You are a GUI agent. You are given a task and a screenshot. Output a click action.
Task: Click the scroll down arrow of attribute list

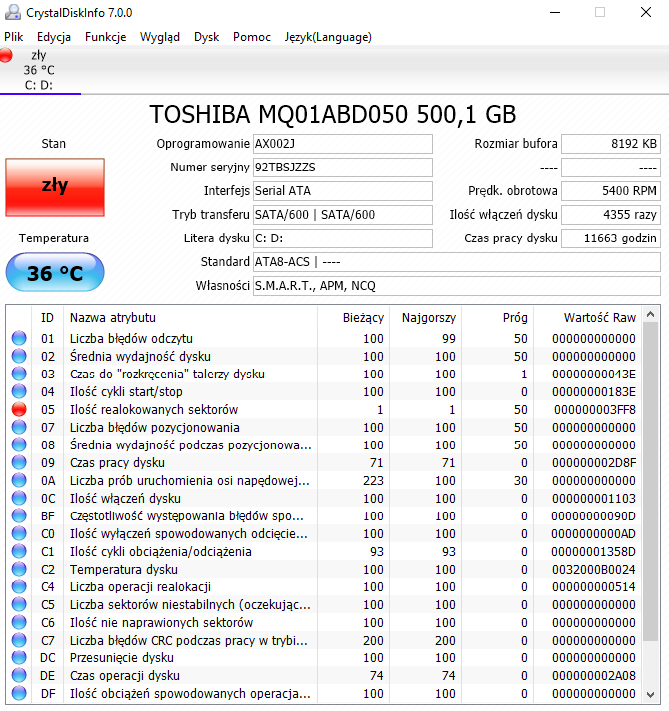click(x=650, y=695)
